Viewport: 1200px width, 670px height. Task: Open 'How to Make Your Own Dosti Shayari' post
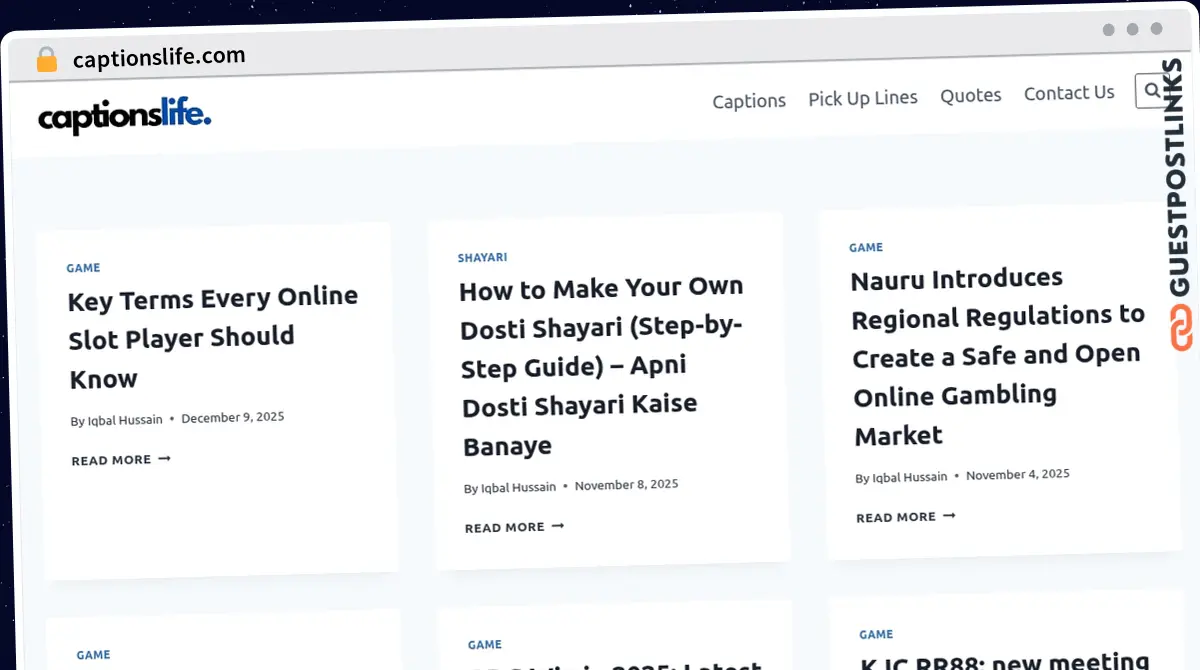coord(603,366)
